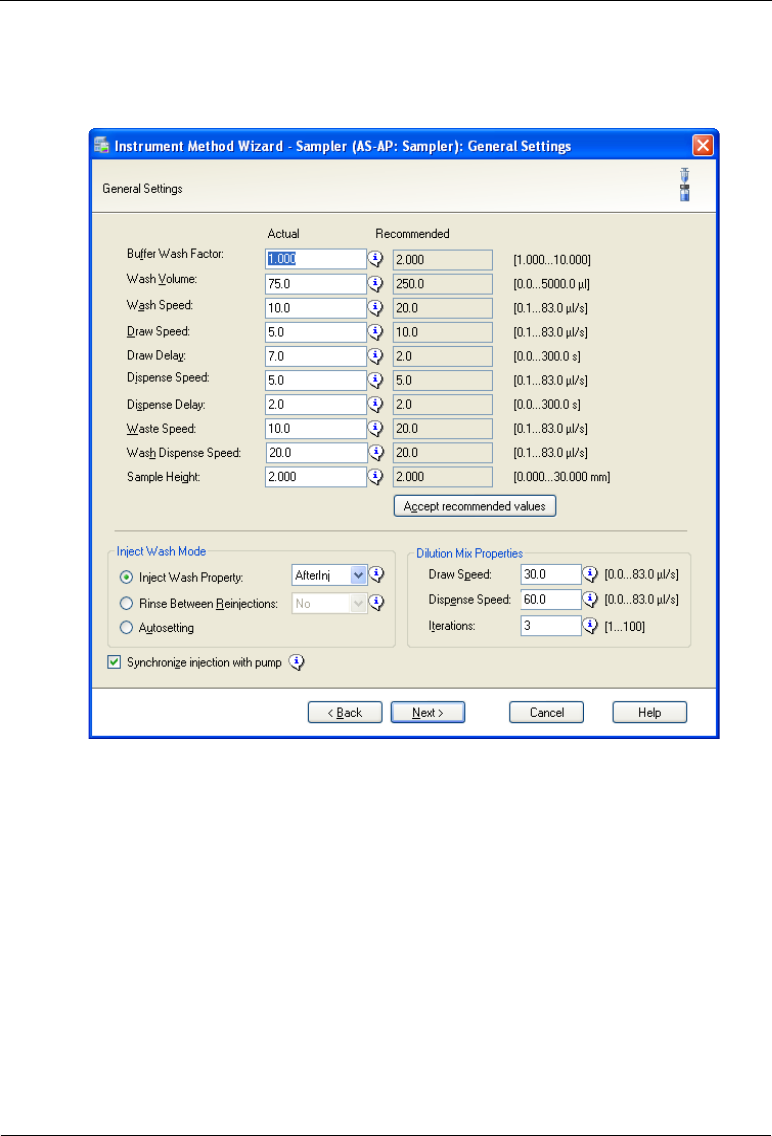Click the Back button

click(x=345, y=712)
